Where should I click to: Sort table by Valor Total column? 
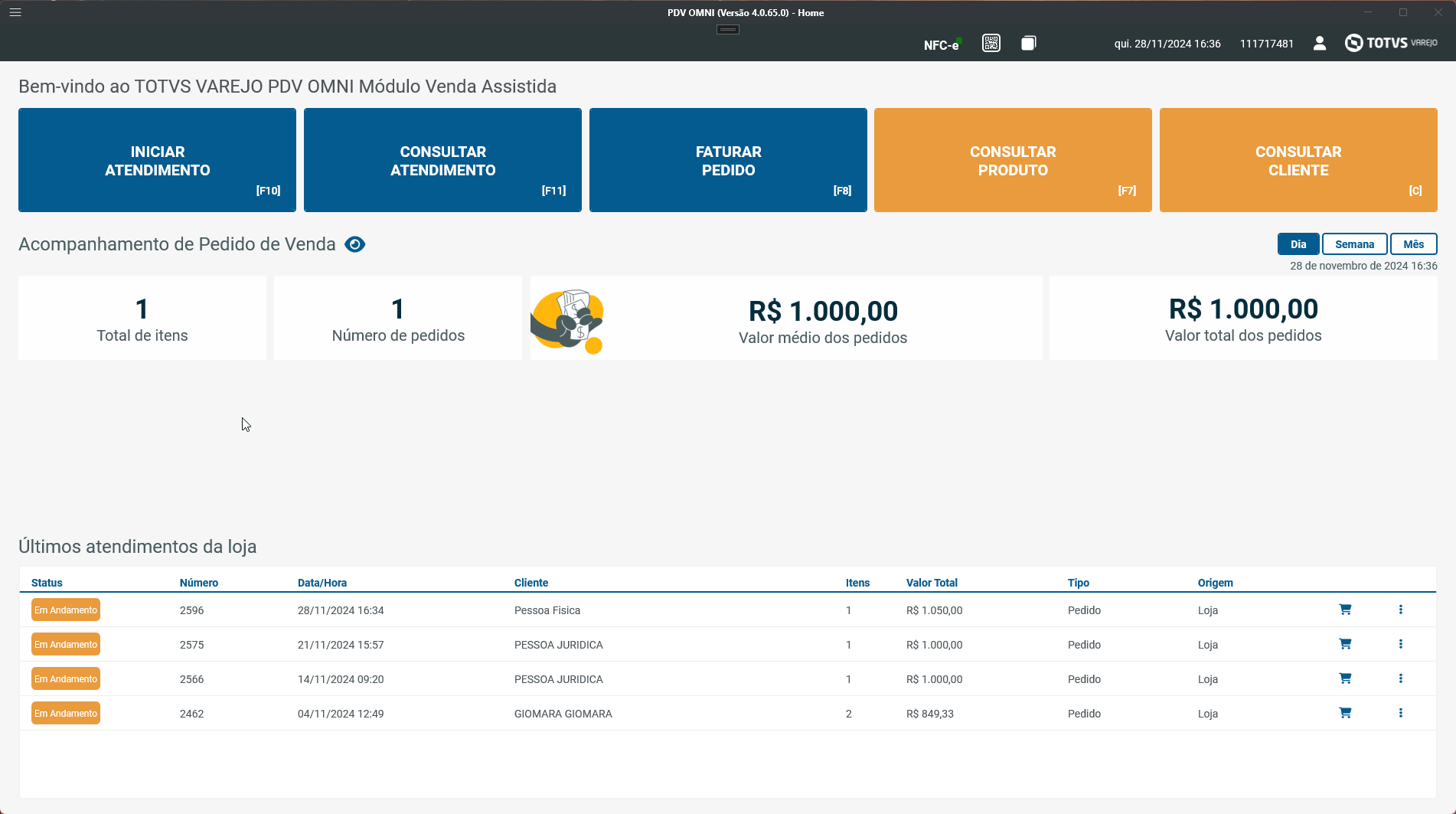(x=932, y=583)
